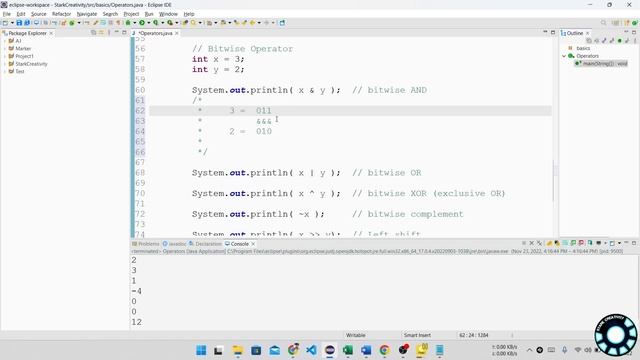This screenshot has width=640, height=360.
Task: Click the External Tools run icon
Action: point(170,23)
